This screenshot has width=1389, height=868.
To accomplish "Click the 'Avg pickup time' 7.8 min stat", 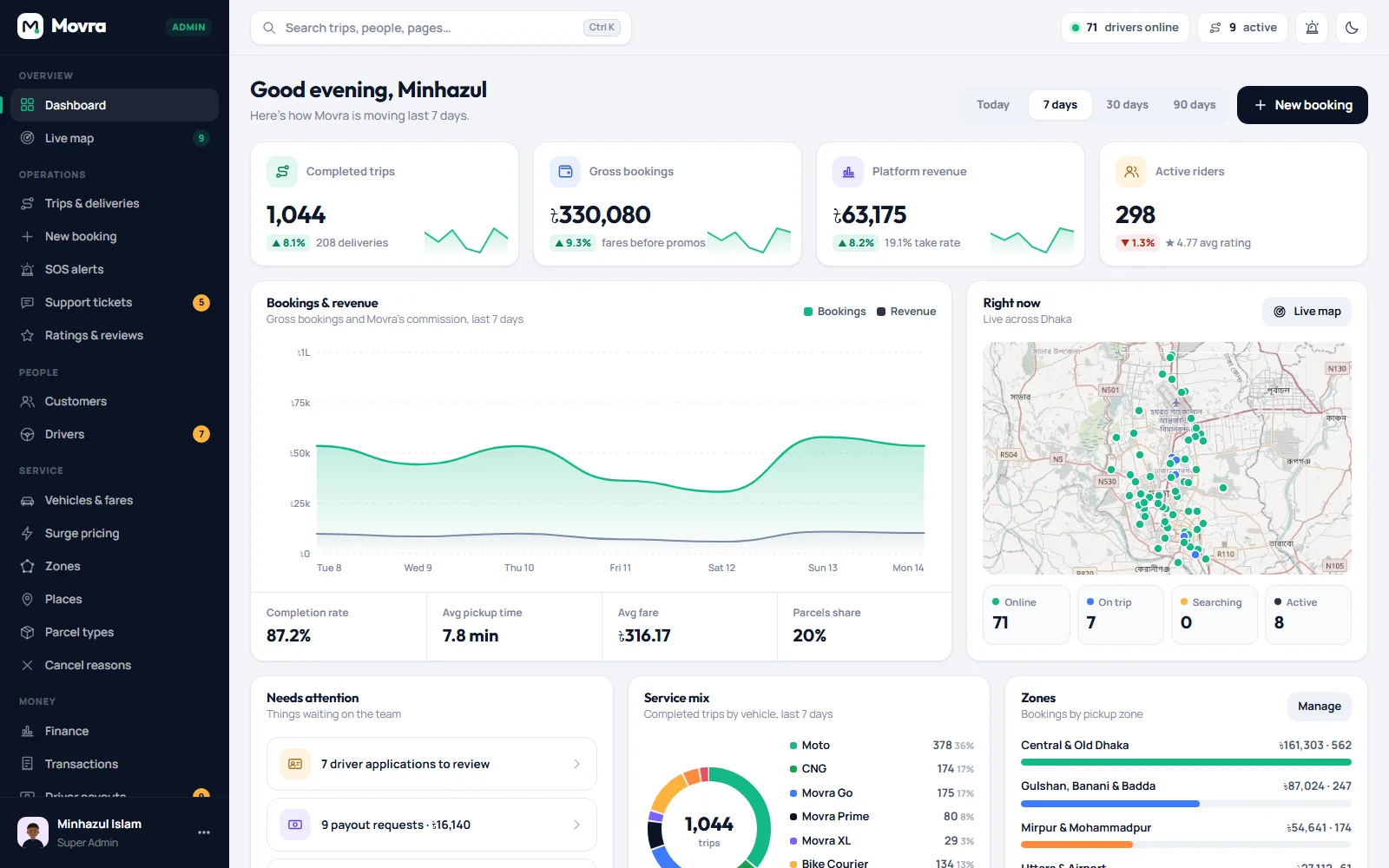I will coord(514,626).
